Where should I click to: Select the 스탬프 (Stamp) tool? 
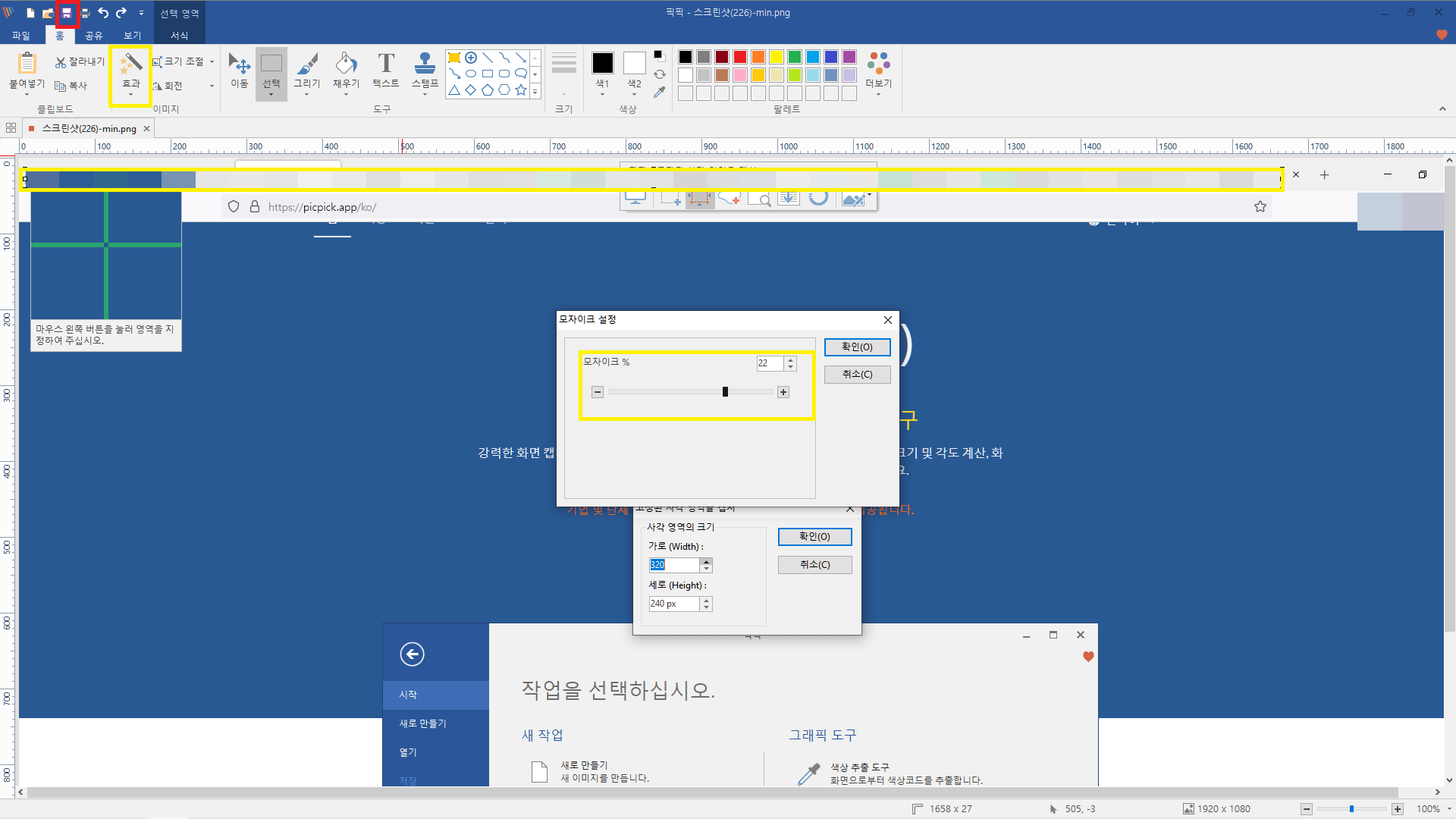[x=424, y=72]
